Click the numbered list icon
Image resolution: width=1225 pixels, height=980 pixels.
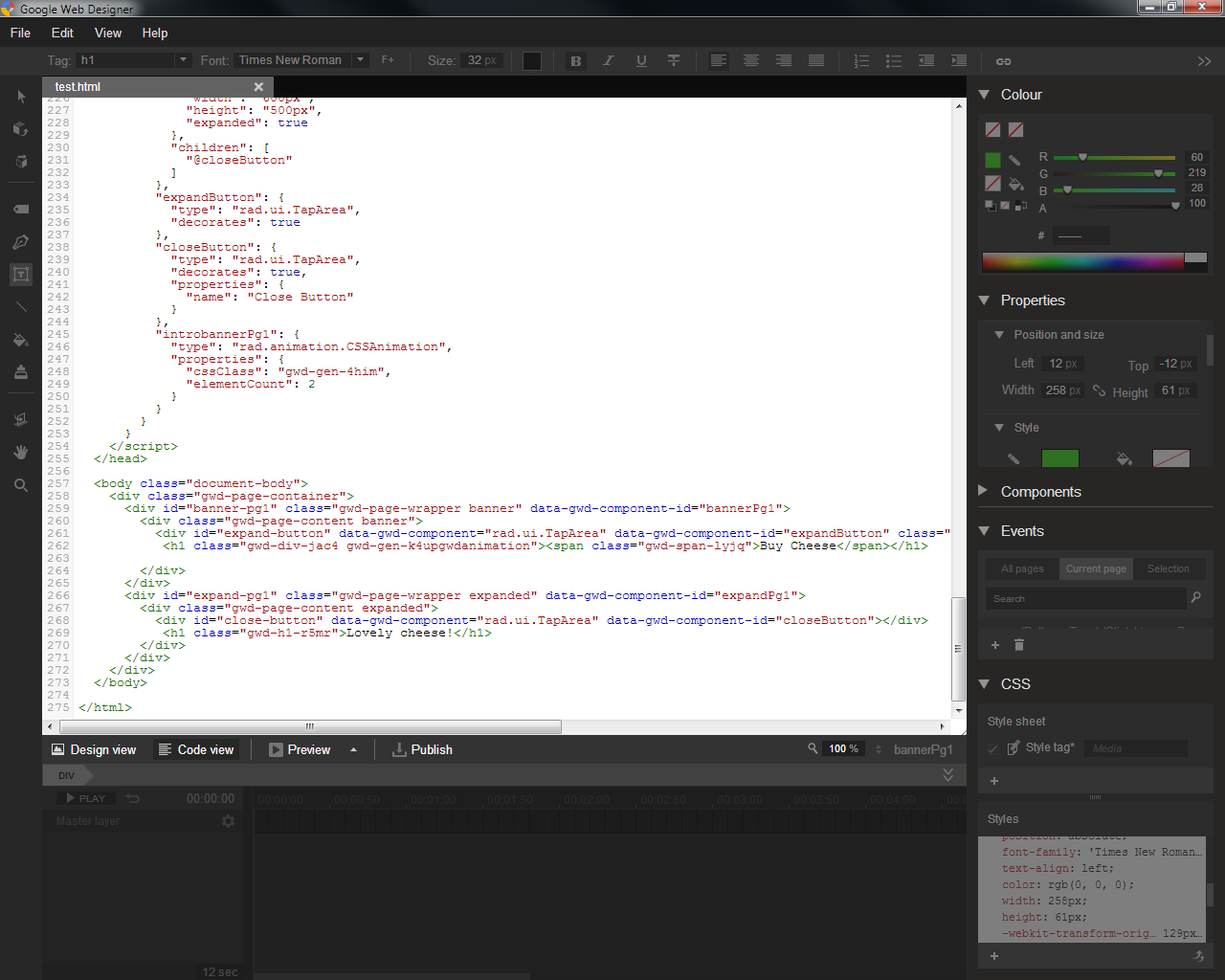point(861,61)
